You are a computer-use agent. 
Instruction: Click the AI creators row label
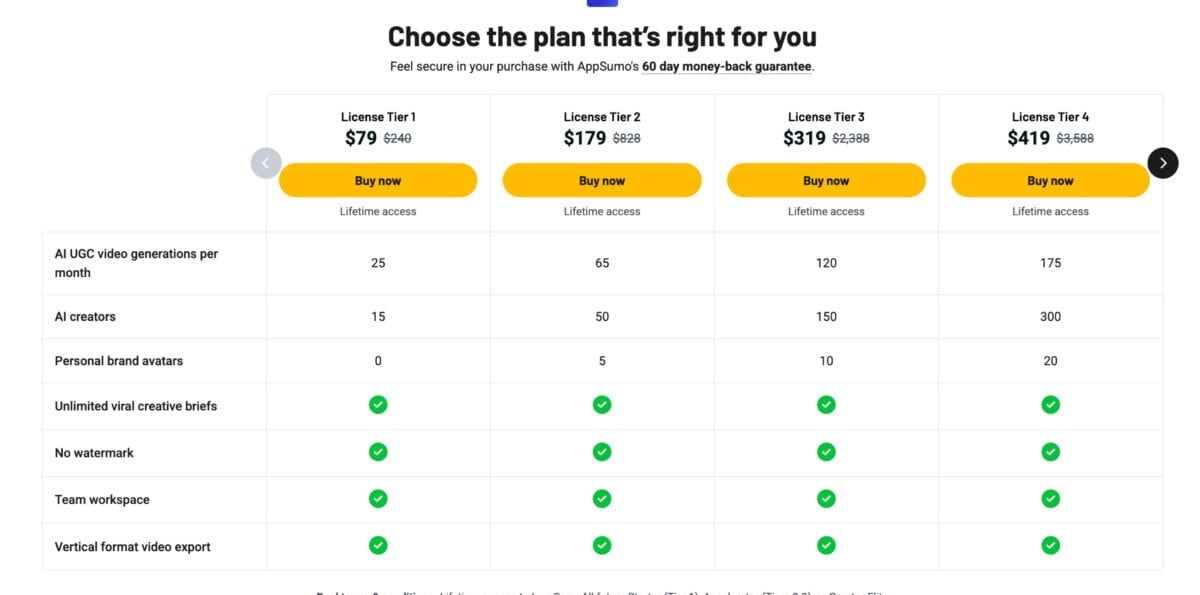pos(85,317)
